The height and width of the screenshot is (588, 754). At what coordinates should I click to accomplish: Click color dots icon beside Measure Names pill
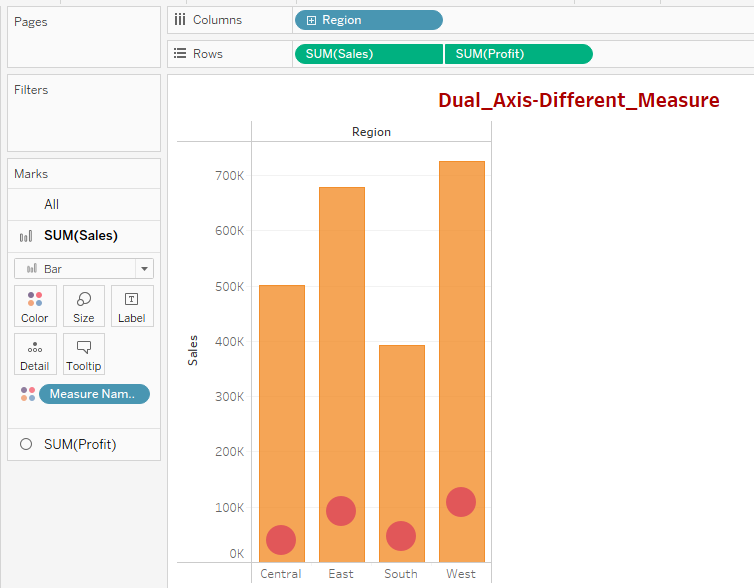pyautogui.click(x=28, y=394)
